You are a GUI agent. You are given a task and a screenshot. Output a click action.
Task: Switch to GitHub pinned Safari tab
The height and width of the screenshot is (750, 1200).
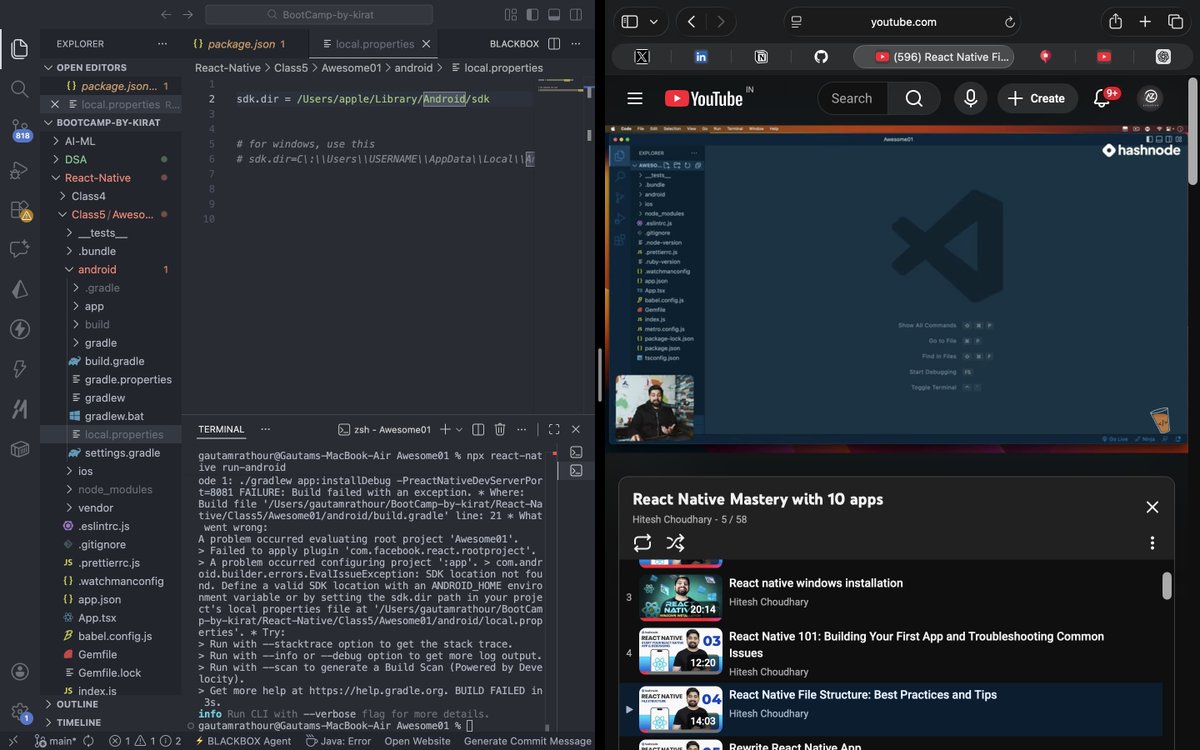(x=821, y=57)
